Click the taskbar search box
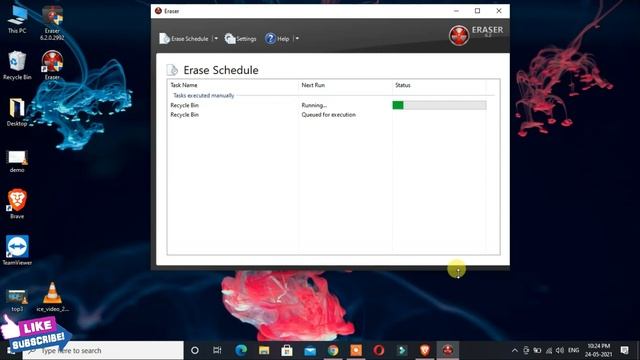 coord(103,350)
